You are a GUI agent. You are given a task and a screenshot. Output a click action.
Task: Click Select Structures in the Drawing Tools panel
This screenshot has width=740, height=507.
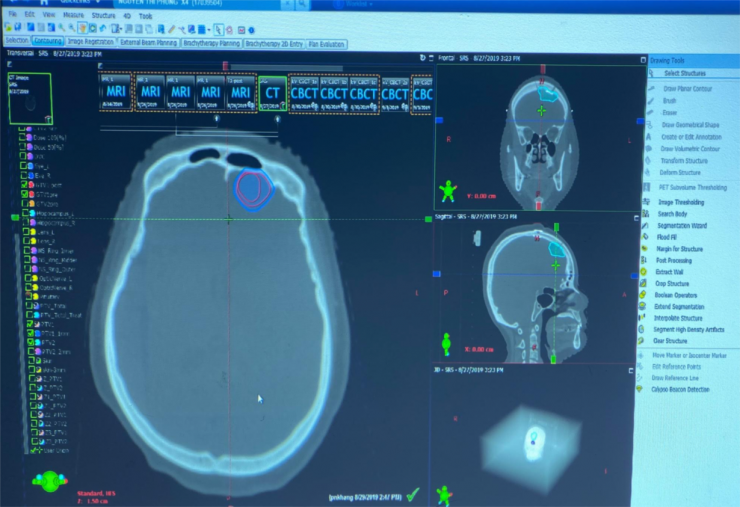(x=684, y=74)
